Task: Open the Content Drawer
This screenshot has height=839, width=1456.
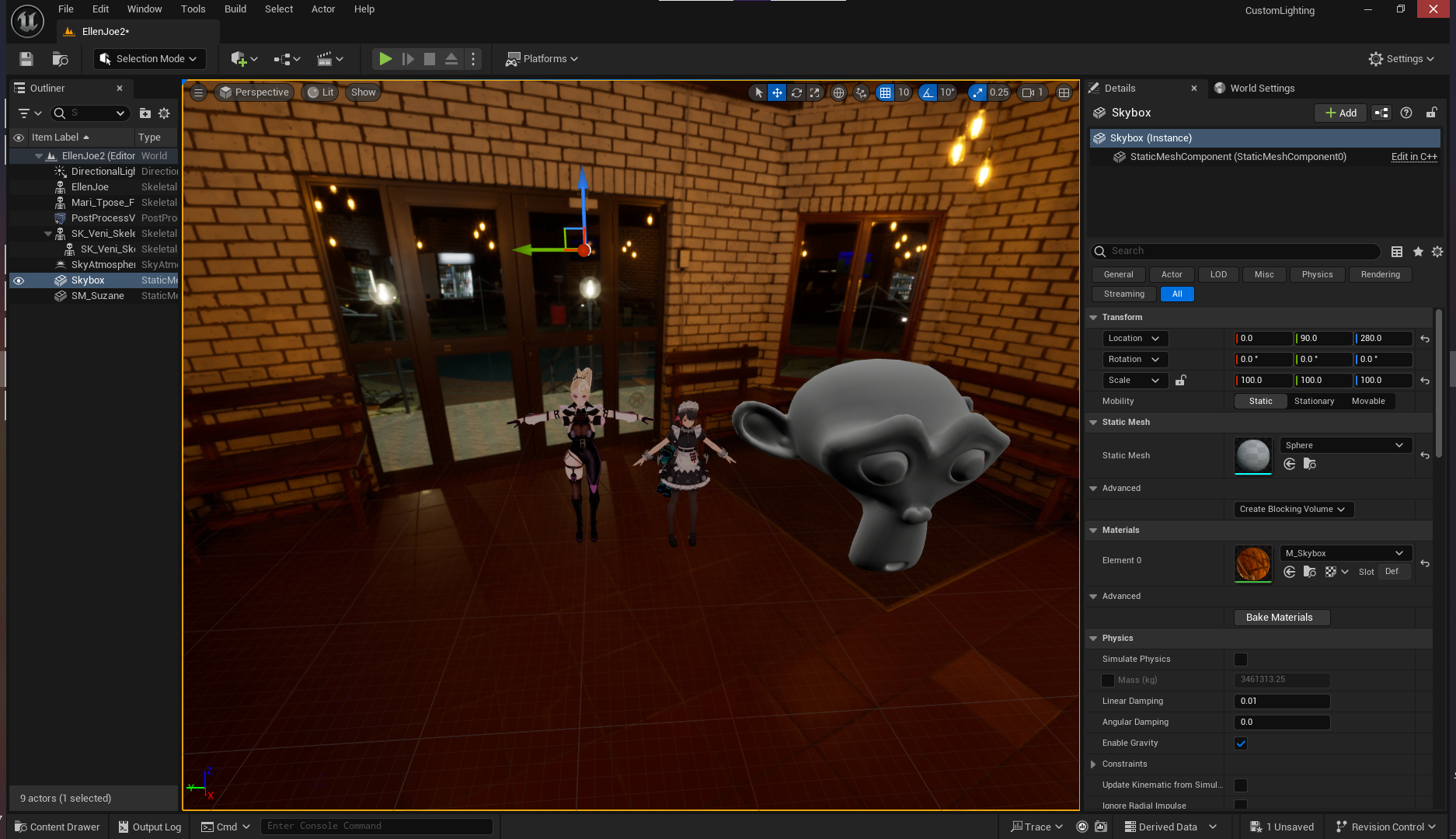Action: click(57, 827)
